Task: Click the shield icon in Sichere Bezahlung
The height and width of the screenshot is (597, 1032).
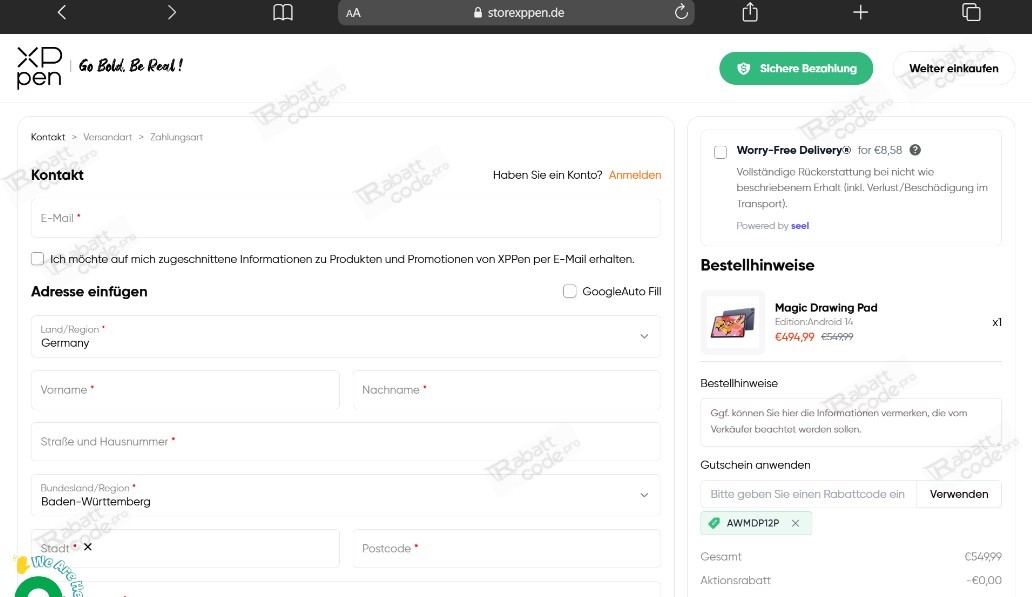Action: click(744, 68)
